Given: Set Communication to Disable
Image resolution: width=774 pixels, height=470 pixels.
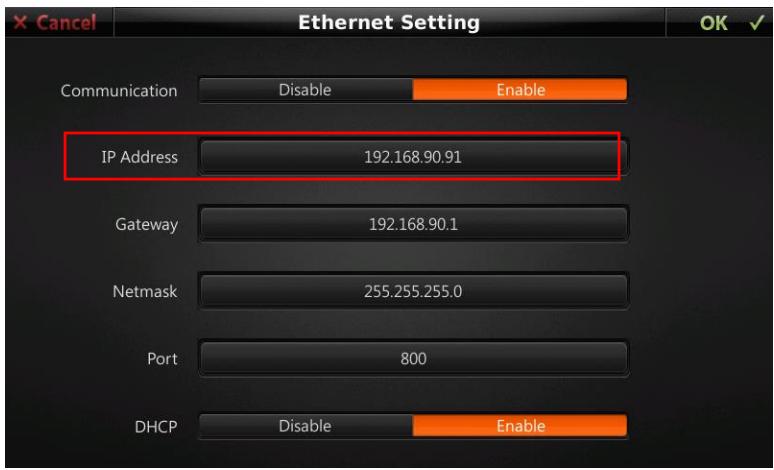Looking at the screenshot, I should [306, 90].
